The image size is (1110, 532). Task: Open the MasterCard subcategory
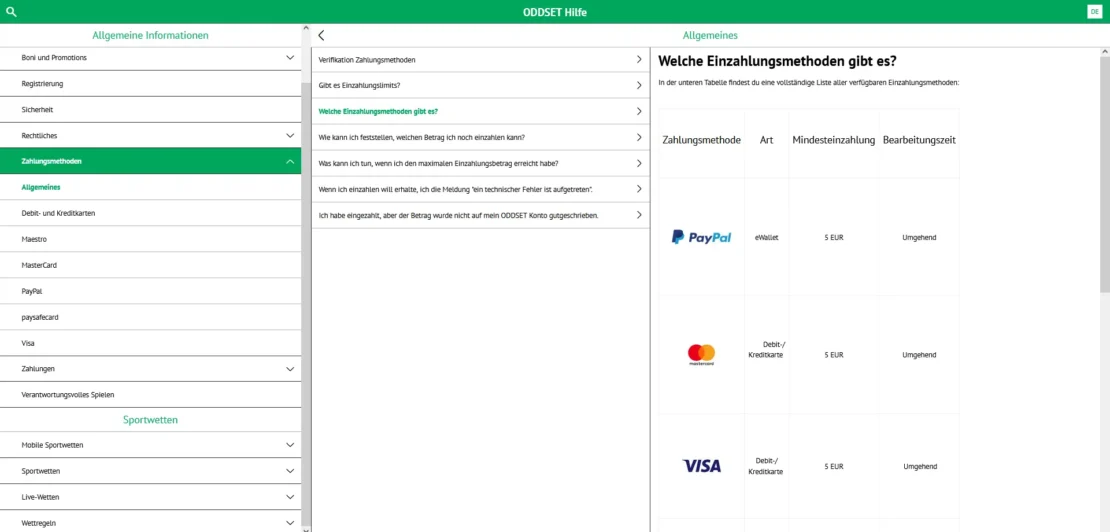150,265
